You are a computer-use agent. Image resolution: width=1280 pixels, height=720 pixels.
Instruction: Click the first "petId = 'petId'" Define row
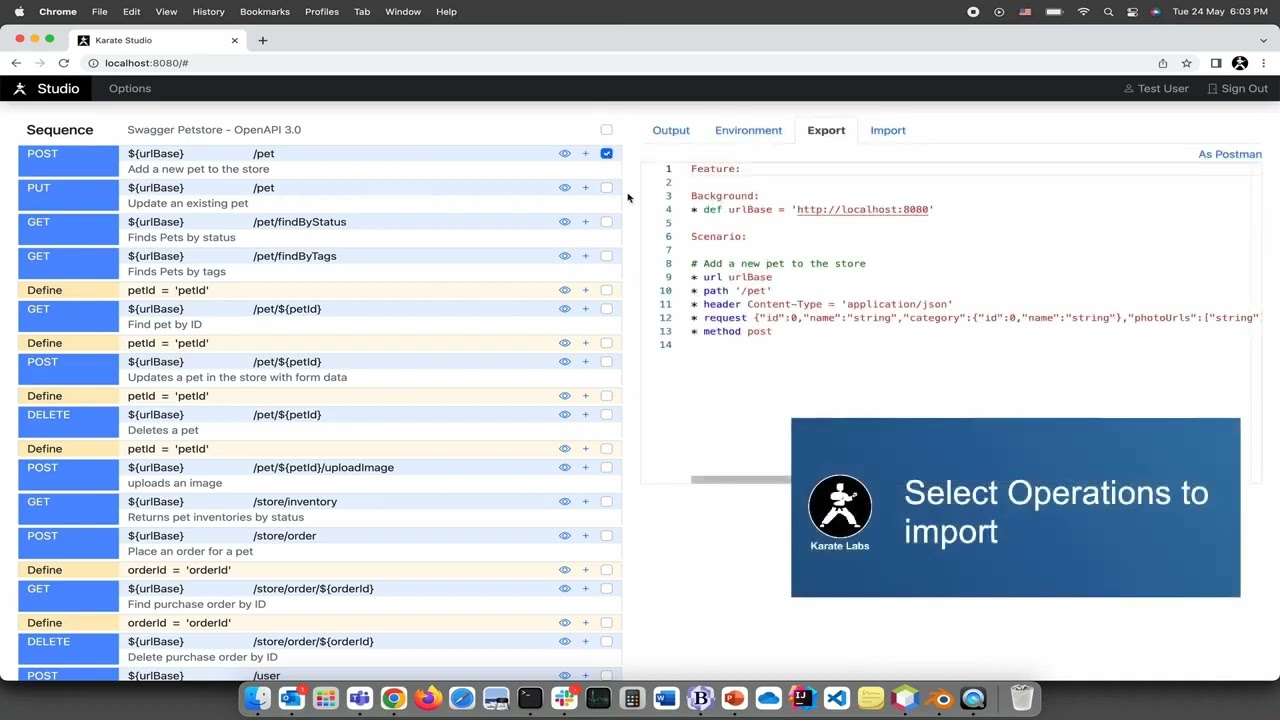coord(320,290)
